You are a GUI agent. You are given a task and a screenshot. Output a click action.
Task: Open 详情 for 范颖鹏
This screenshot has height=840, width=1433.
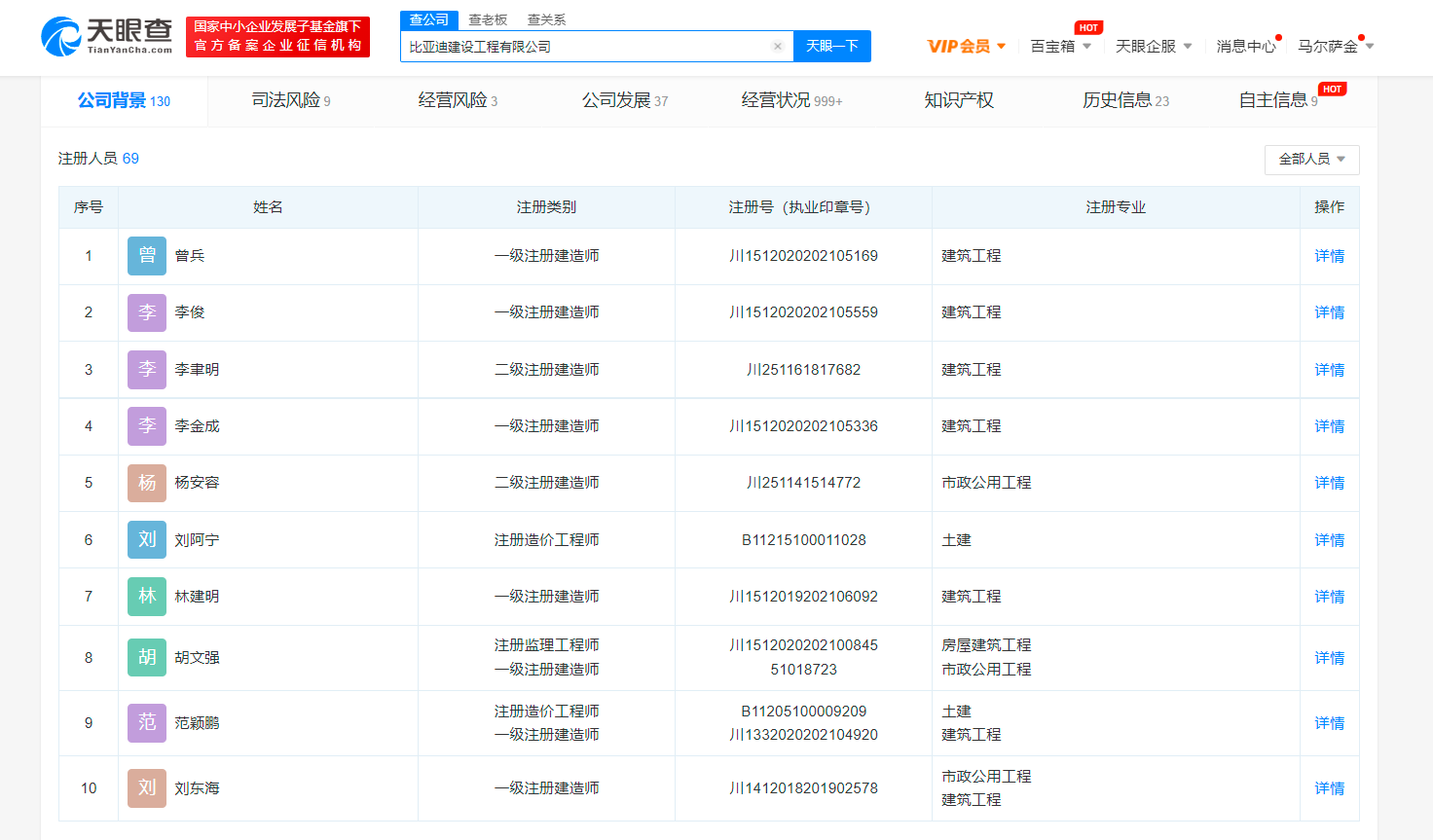point(1329,723)
